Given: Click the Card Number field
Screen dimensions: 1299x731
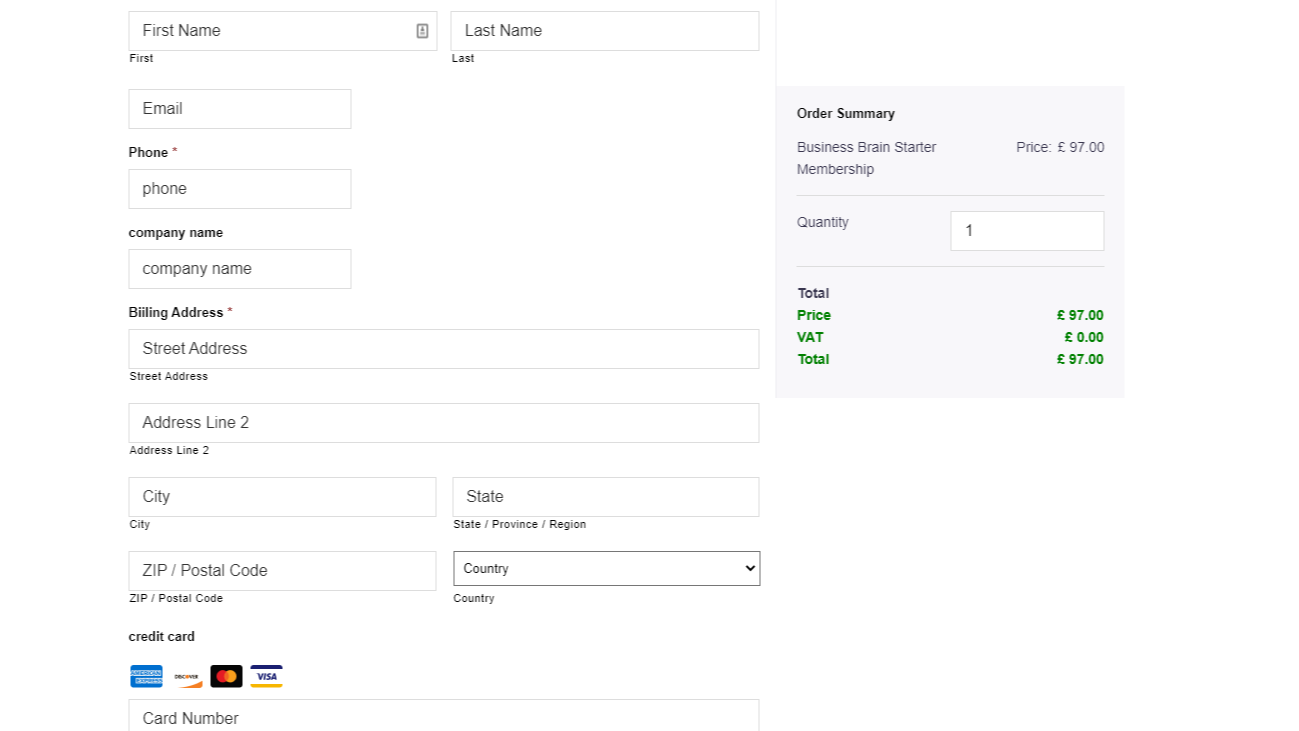Looking at the screenshot, I should click(x=444, y=716).
